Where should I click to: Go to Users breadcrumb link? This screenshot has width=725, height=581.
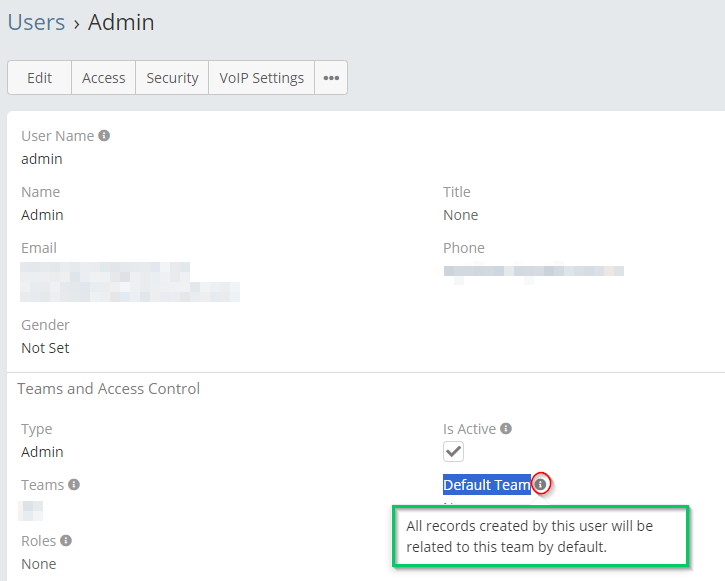coord(37,22)
